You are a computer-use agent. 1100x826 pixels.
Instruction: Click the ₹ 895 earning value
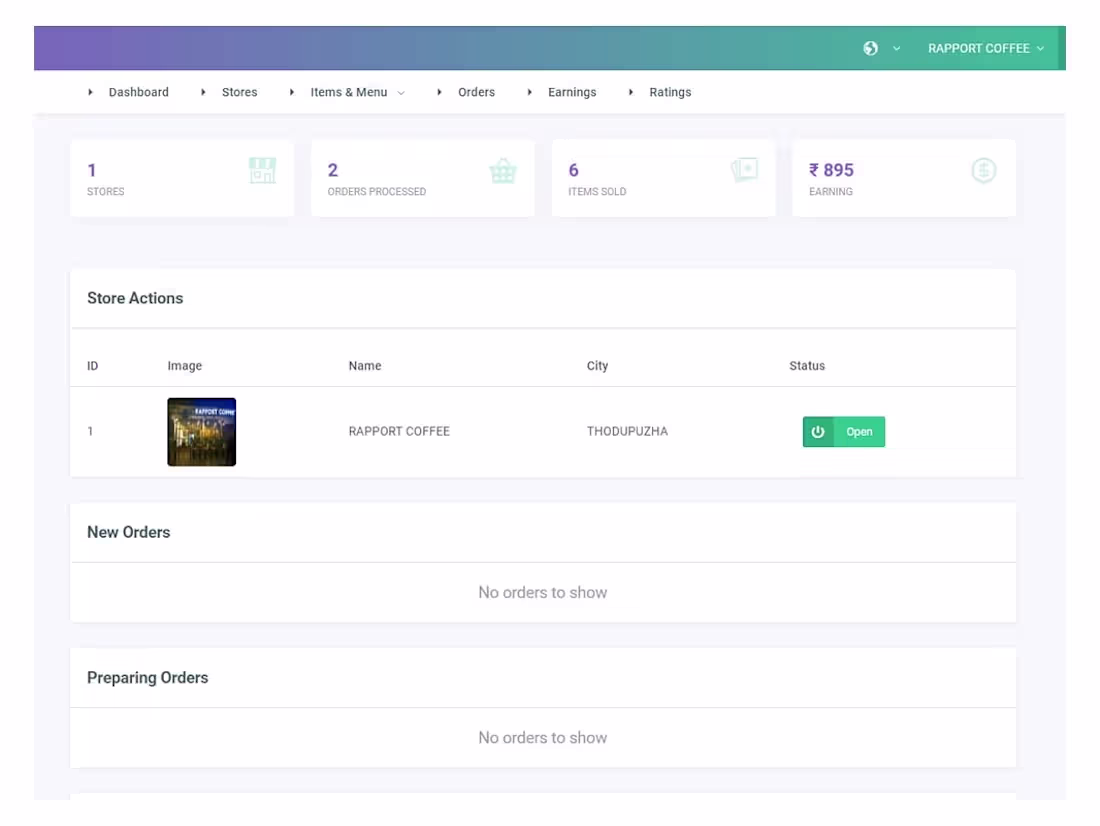[831, 170]
